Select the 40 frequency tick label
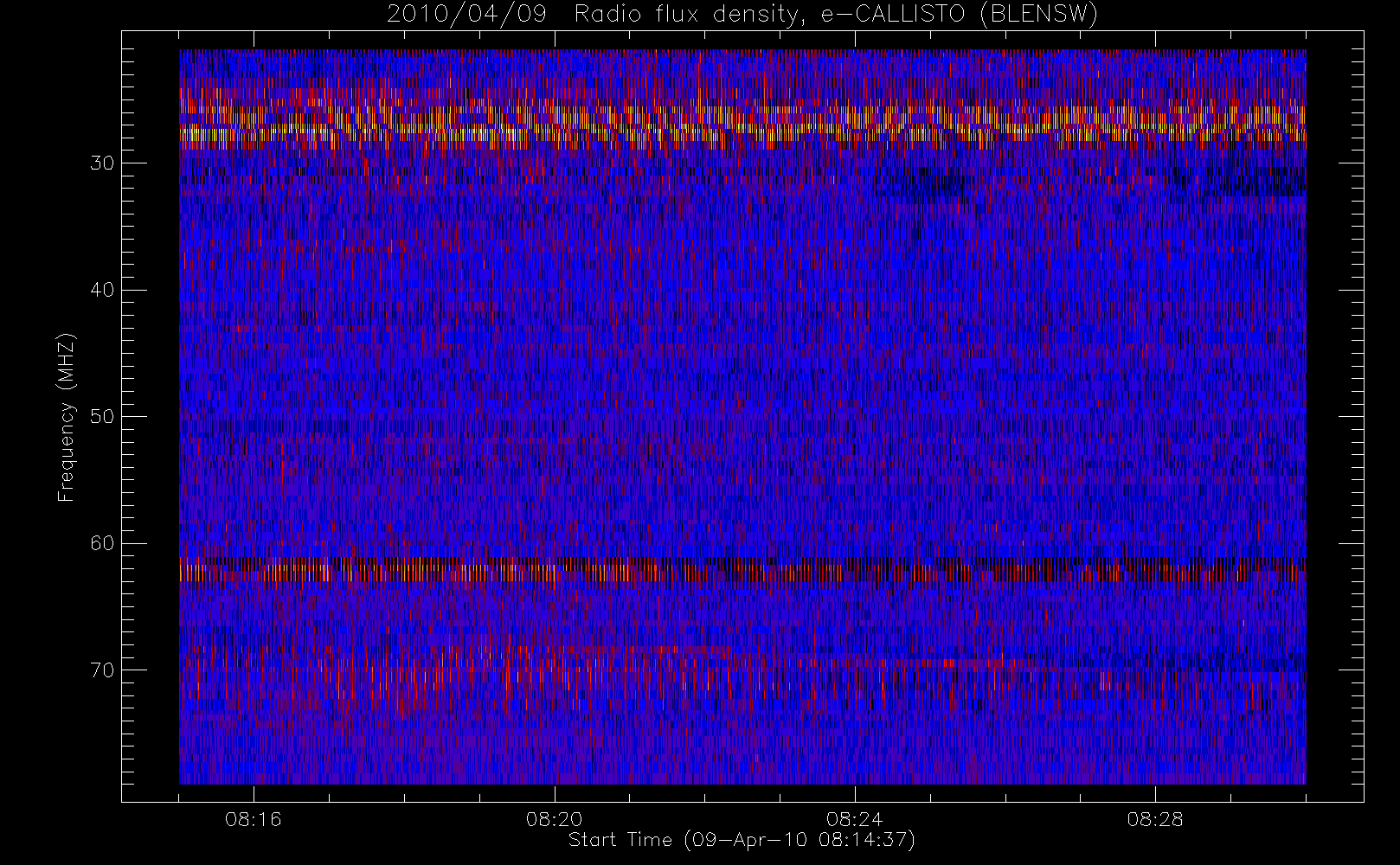This screenshot has width=1400, height=865. point(103,290)
